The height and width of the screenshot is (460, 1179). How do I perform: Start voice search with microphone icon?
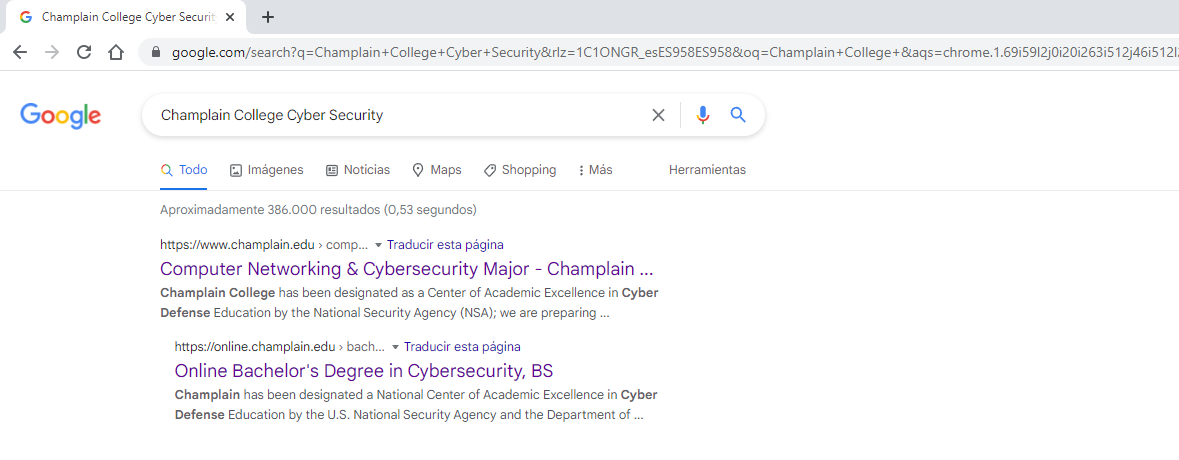click(703, 115)
